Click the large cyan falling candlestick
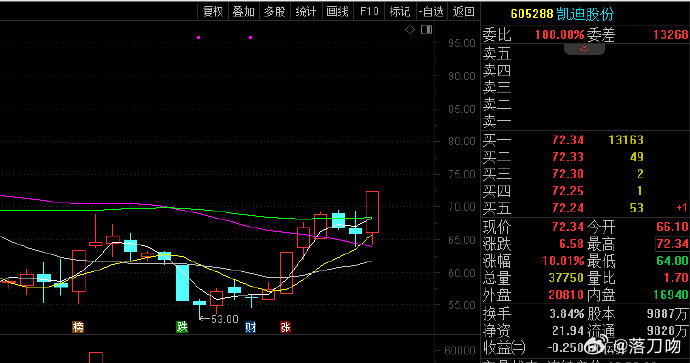The image size is (690, 363). 182,282
